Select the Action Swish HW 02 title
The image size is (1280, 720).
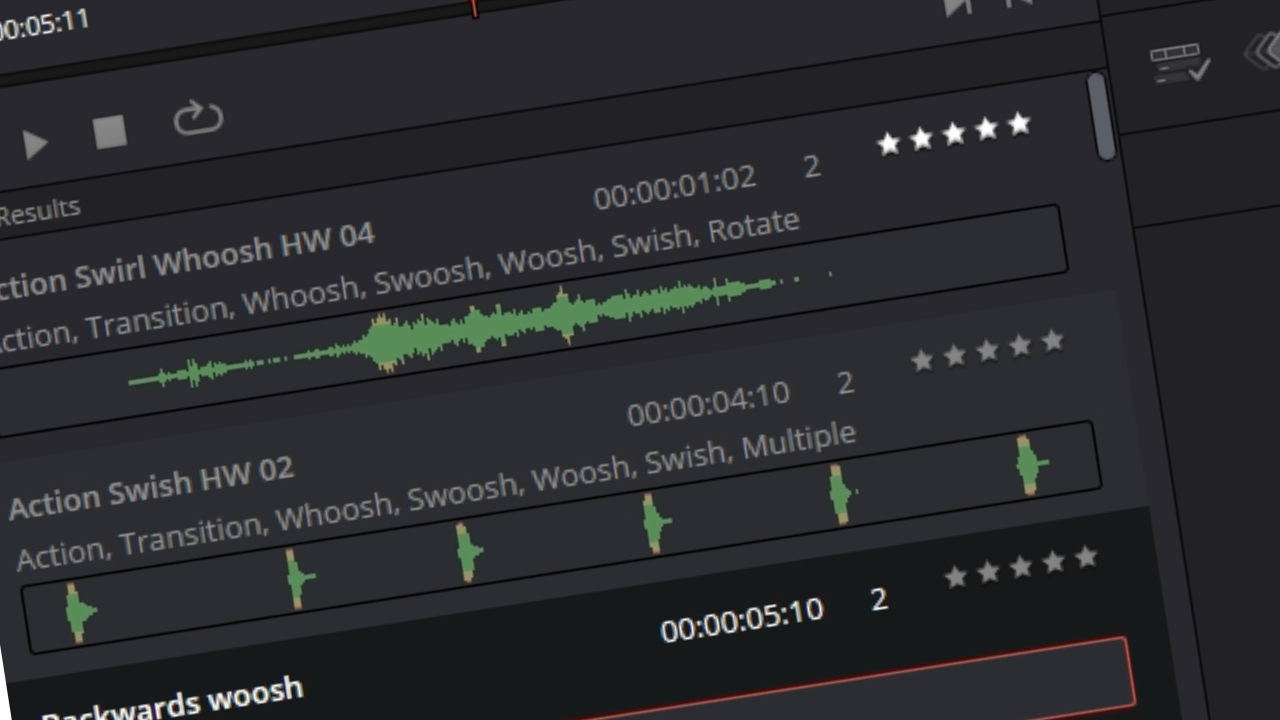click(151, 486)
